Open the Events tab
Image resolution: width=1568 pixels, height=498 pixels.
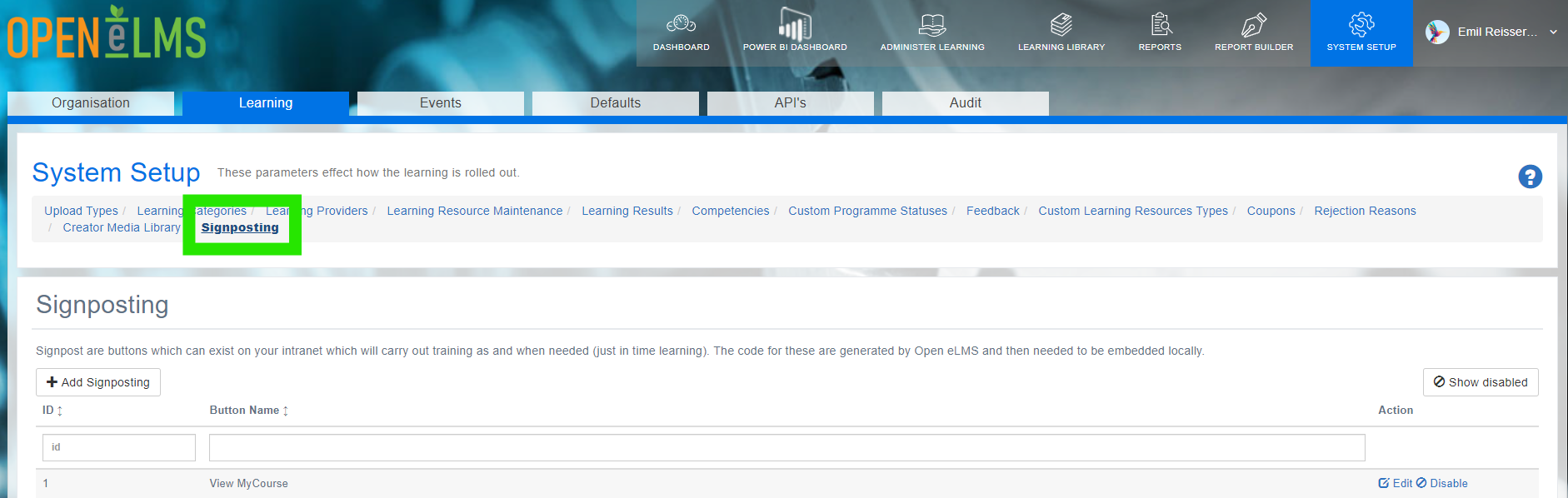[441, 103]
